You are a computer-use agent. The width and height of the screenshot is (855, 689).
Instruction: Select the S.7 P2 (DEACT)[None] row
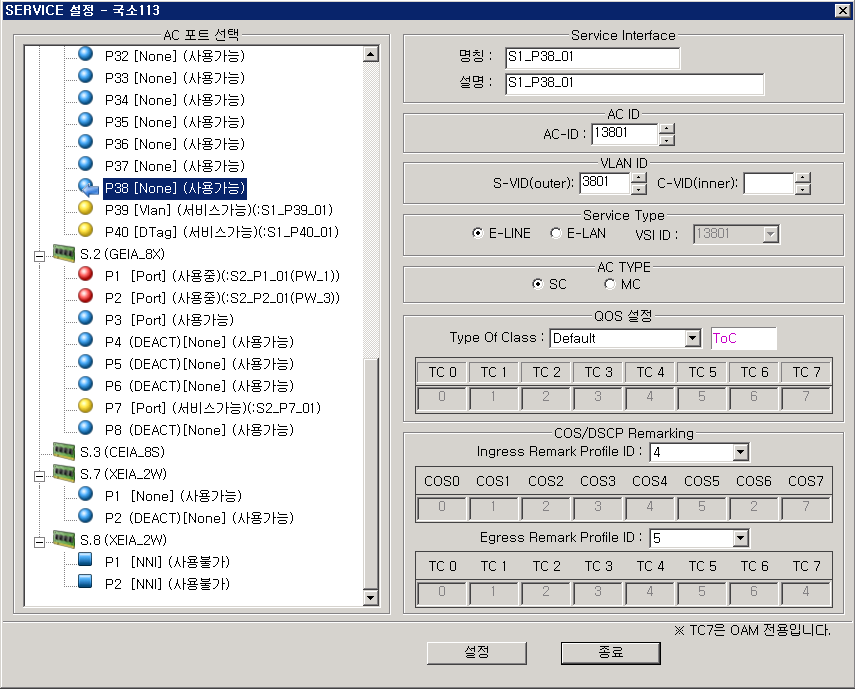[199, 518]
